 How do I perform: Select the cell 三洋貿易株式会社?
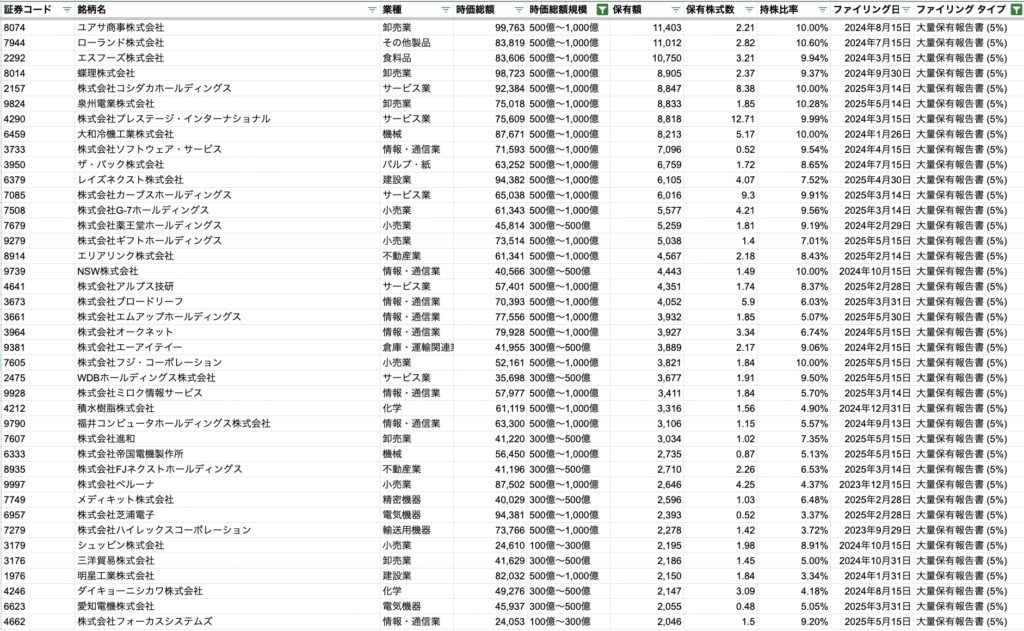(x=227, y=561)
